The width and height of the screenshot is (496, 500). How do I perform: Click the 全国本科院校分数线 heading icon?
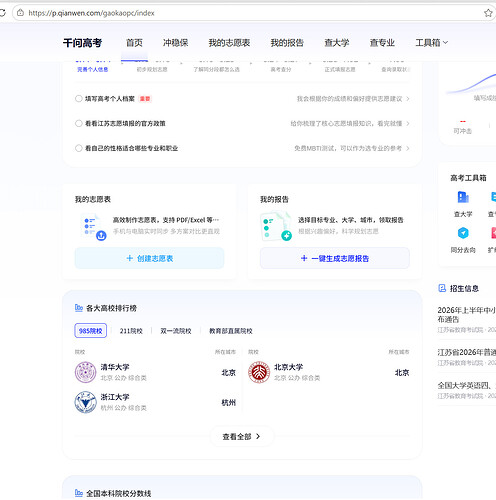79,493
